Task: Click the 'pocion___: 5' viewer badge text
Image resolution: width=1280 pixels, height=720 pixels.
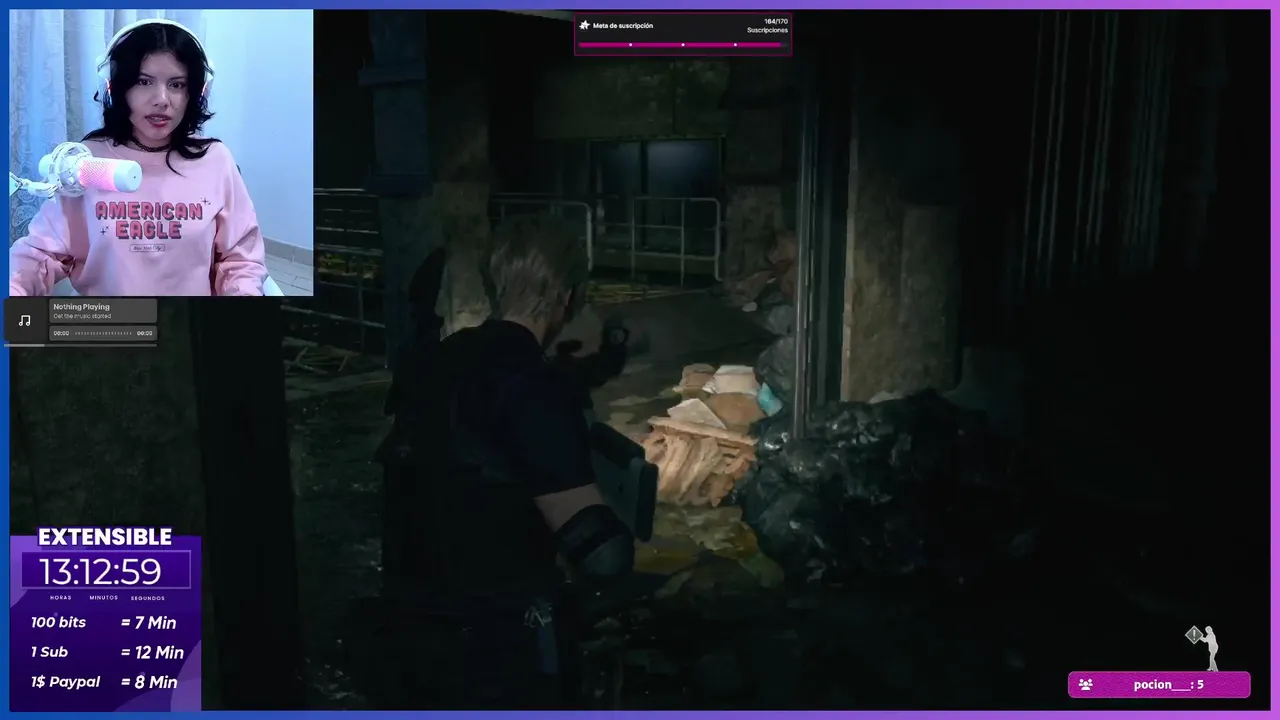Action: pos(1168,685)
